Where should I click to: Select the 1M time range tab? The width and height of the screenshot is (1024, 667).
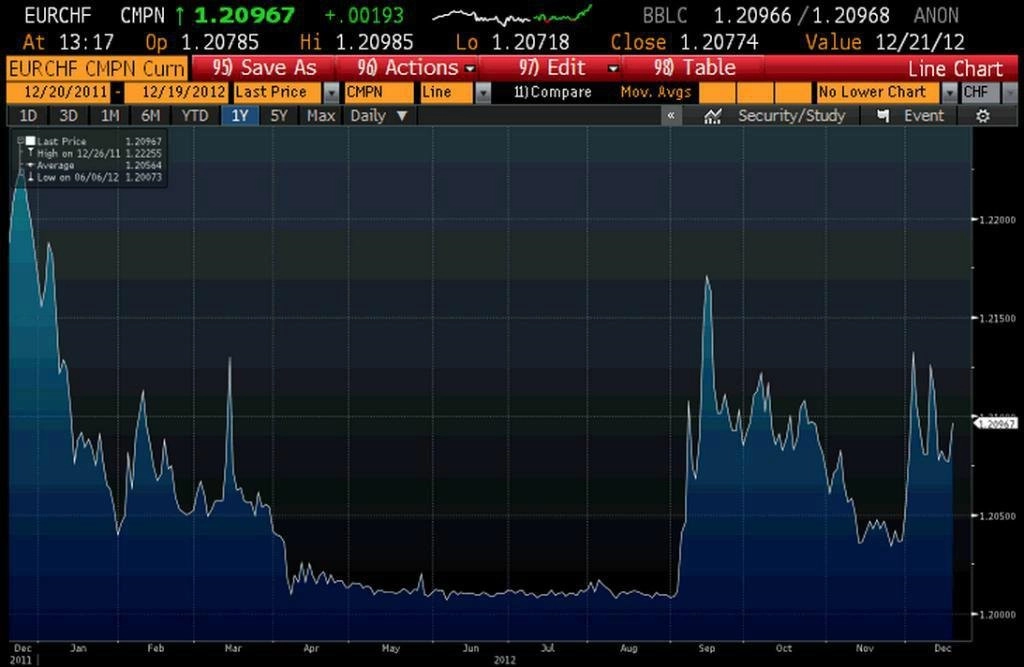(x=110, y=116)
